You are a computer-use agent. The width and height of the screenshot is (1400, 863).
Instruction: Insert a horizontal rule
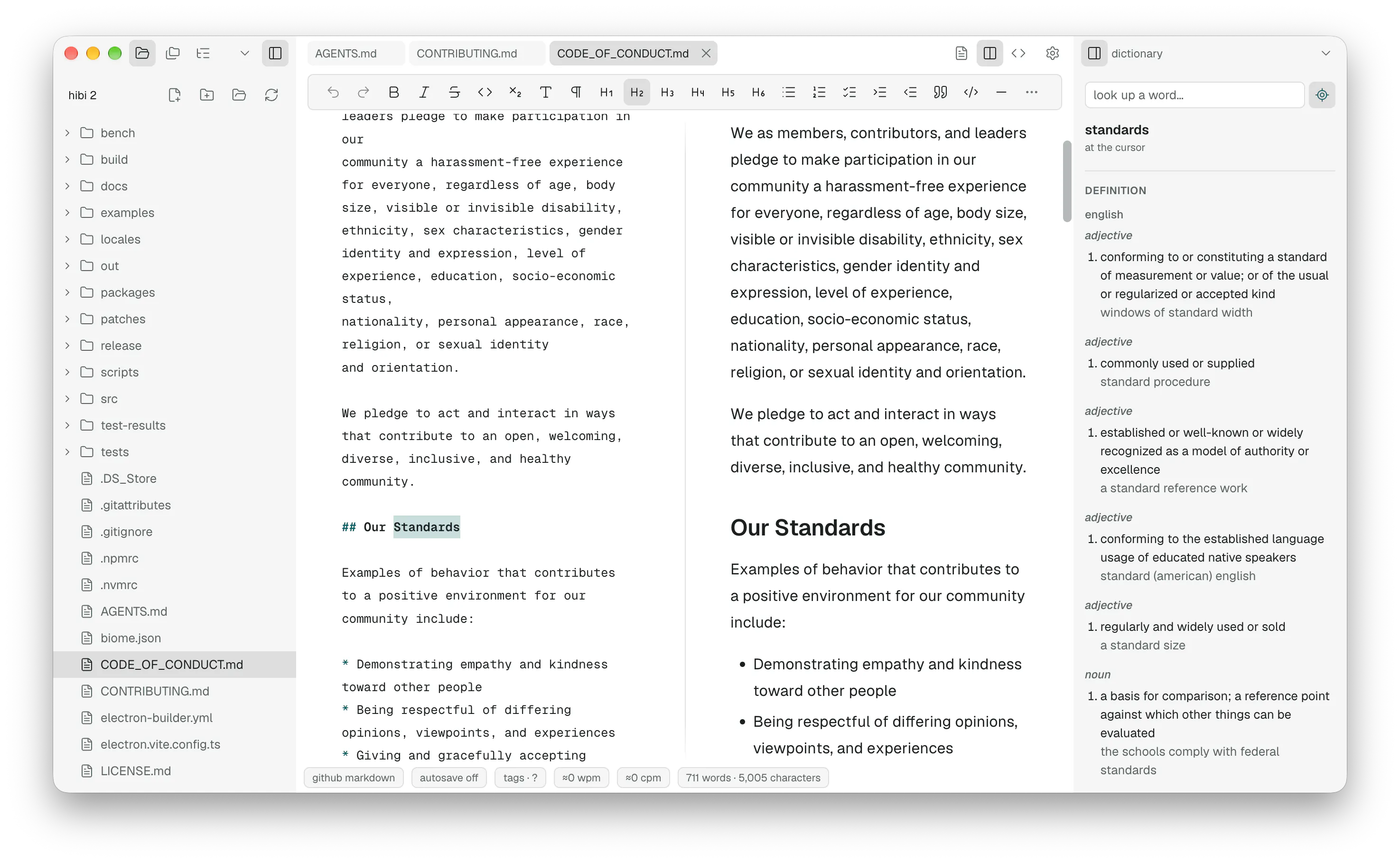click(1001, 92)
